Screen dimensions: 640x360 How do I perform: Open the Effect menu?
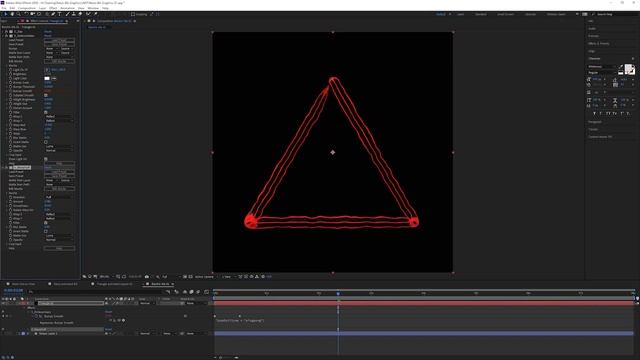tap(53, 8)
